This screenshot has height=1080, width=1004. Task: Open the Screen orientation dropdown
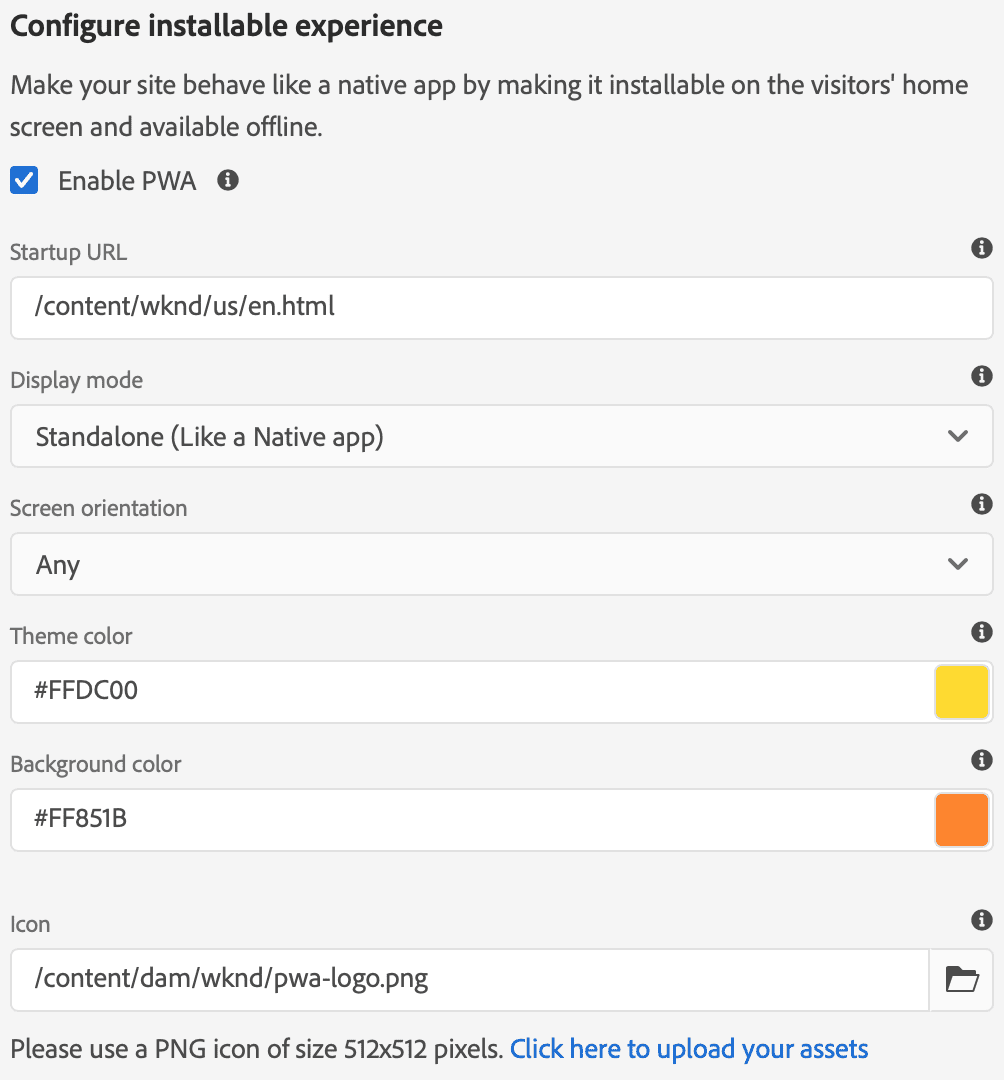click(957, 564)
